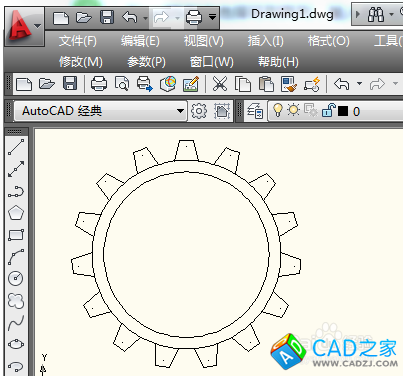
Task: Open the 文件(F) menu
Action: (x=78, y=41)
